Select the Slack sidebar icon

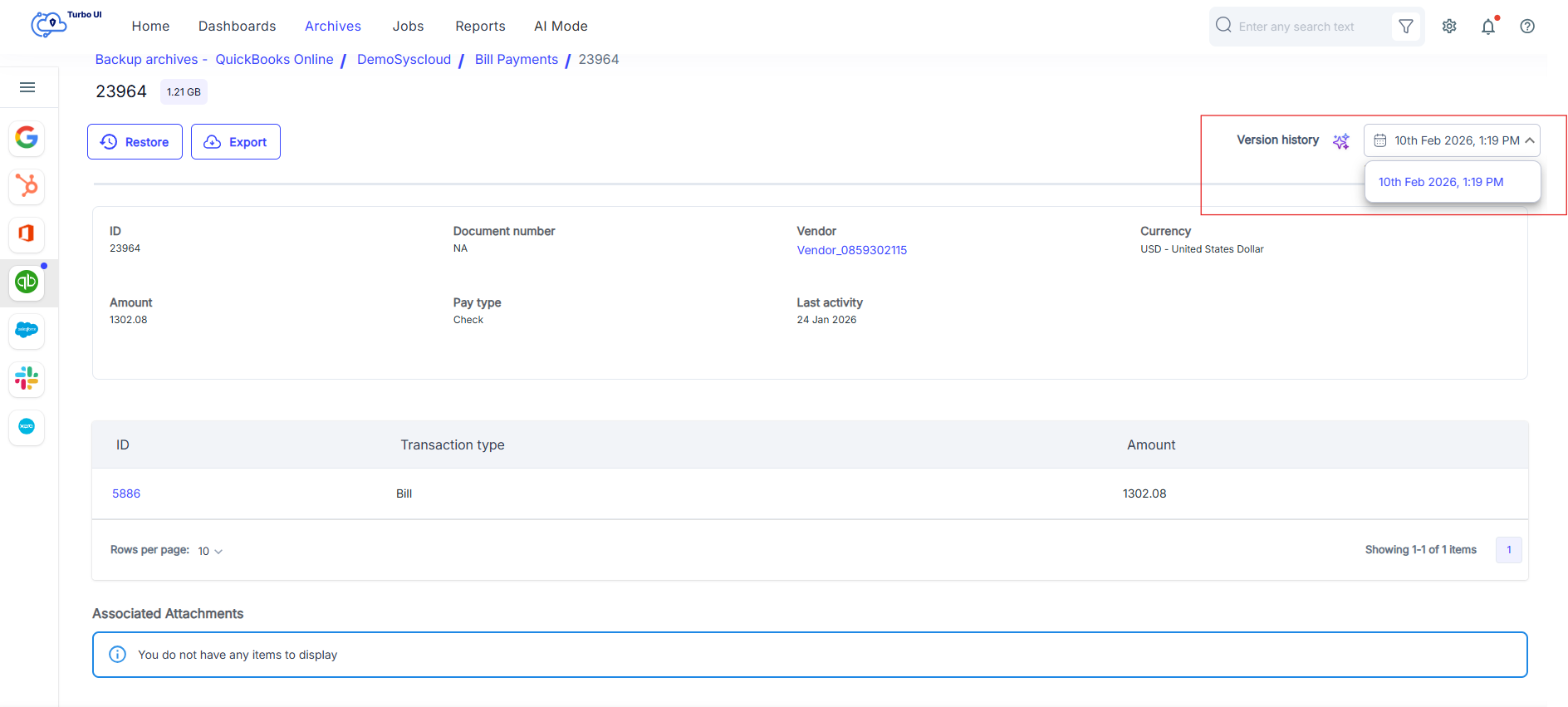(x=27, y=379)
